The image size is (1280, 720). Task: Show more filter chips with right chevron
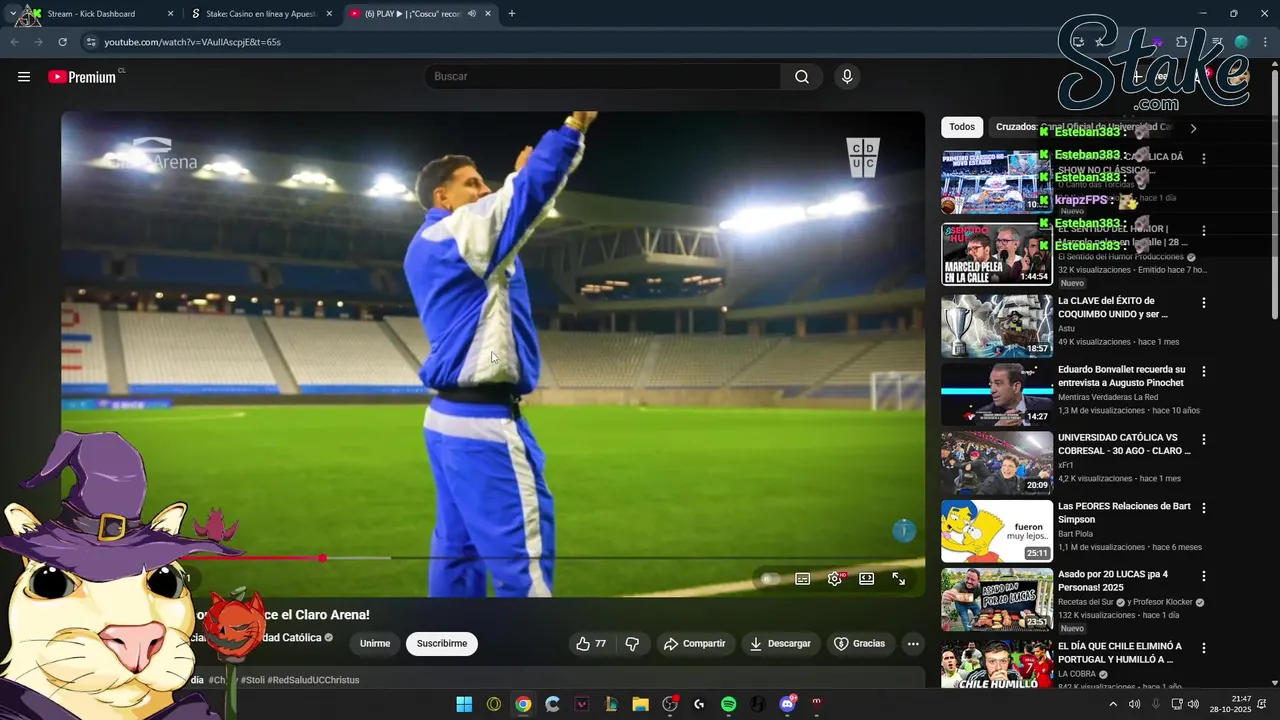tap(1193, 128)
